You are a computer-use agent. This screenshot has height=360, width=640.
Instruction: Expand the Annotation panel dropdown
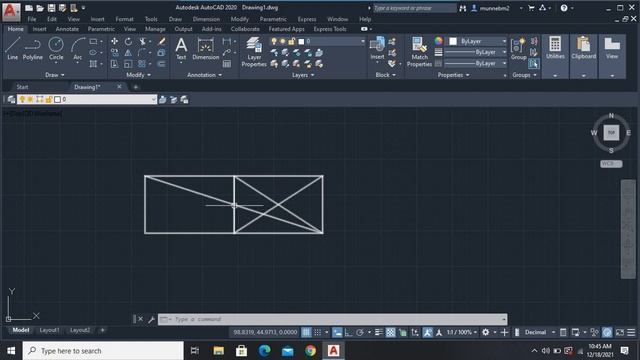click(x=204, y=75)
